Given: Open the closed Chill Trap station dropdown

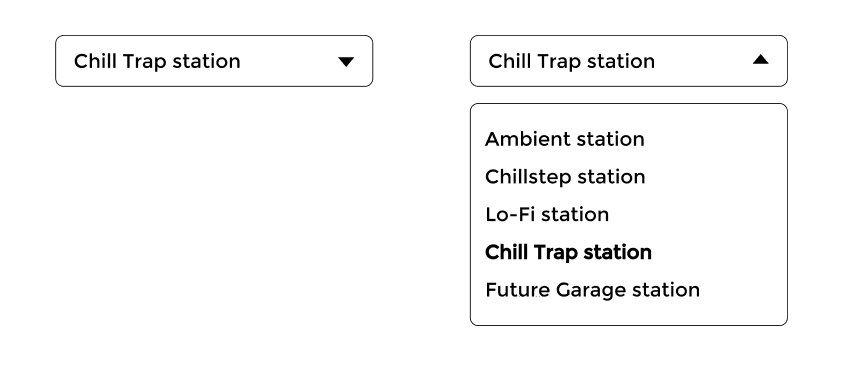Looking at the screenshot, I should (214, 61).
